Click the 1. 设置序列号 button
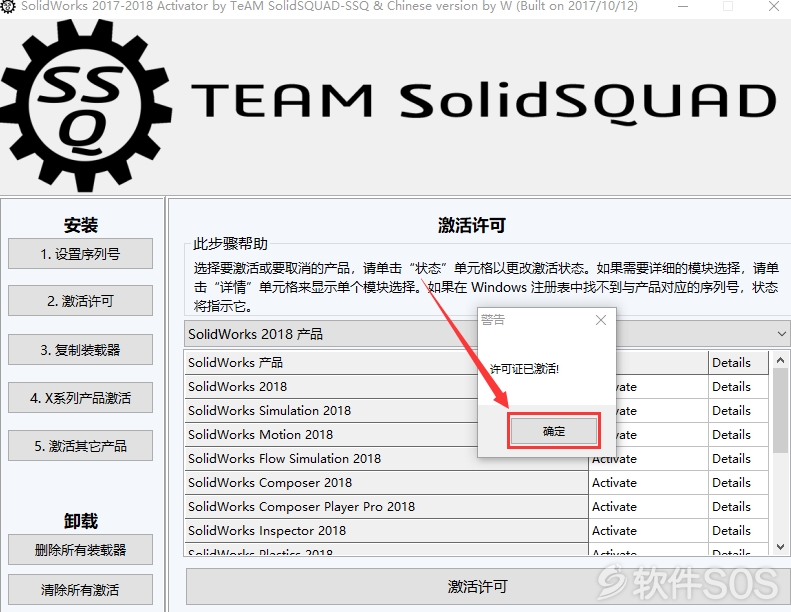Viewport: 791px width, 612px height. (x=80, y=254)
